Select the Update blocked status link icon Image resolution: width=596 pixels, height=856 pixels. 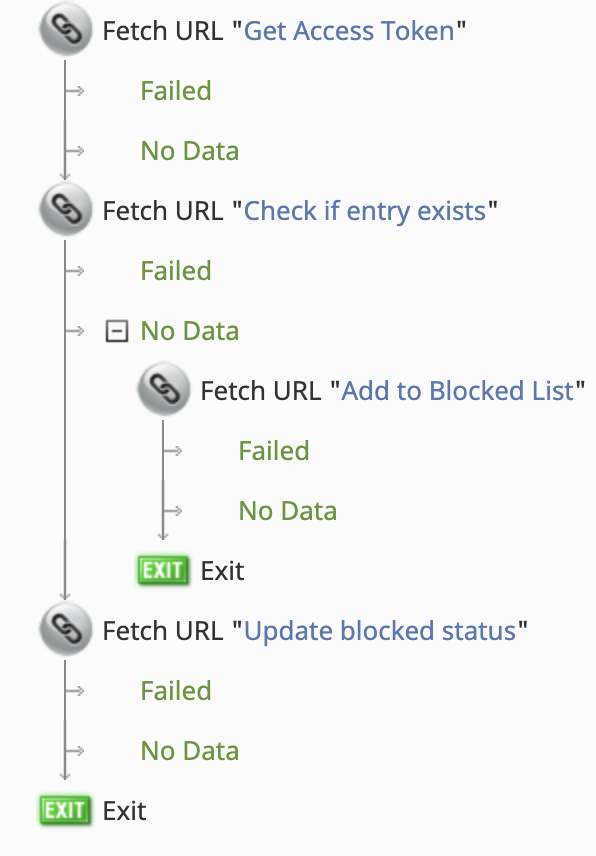point(65,630)
